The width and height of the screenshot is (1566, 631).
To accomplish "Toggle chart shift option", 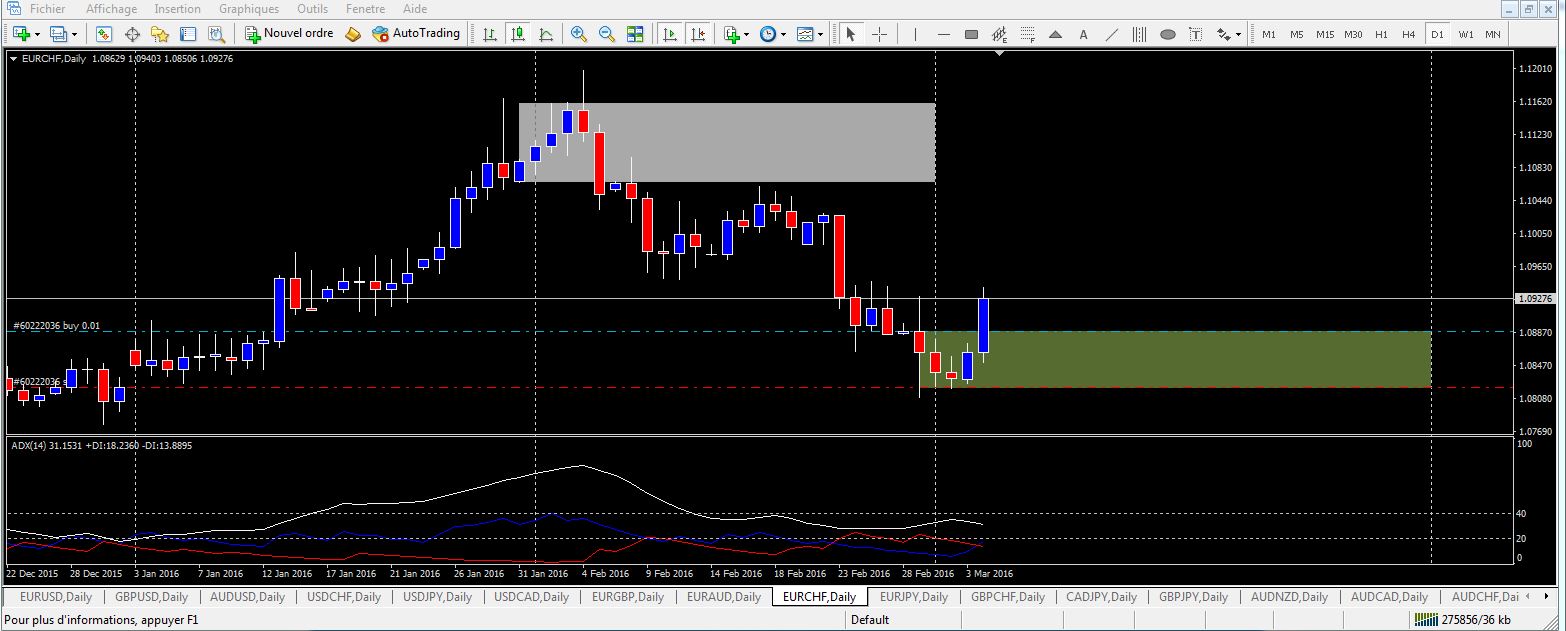I will 698,34.
